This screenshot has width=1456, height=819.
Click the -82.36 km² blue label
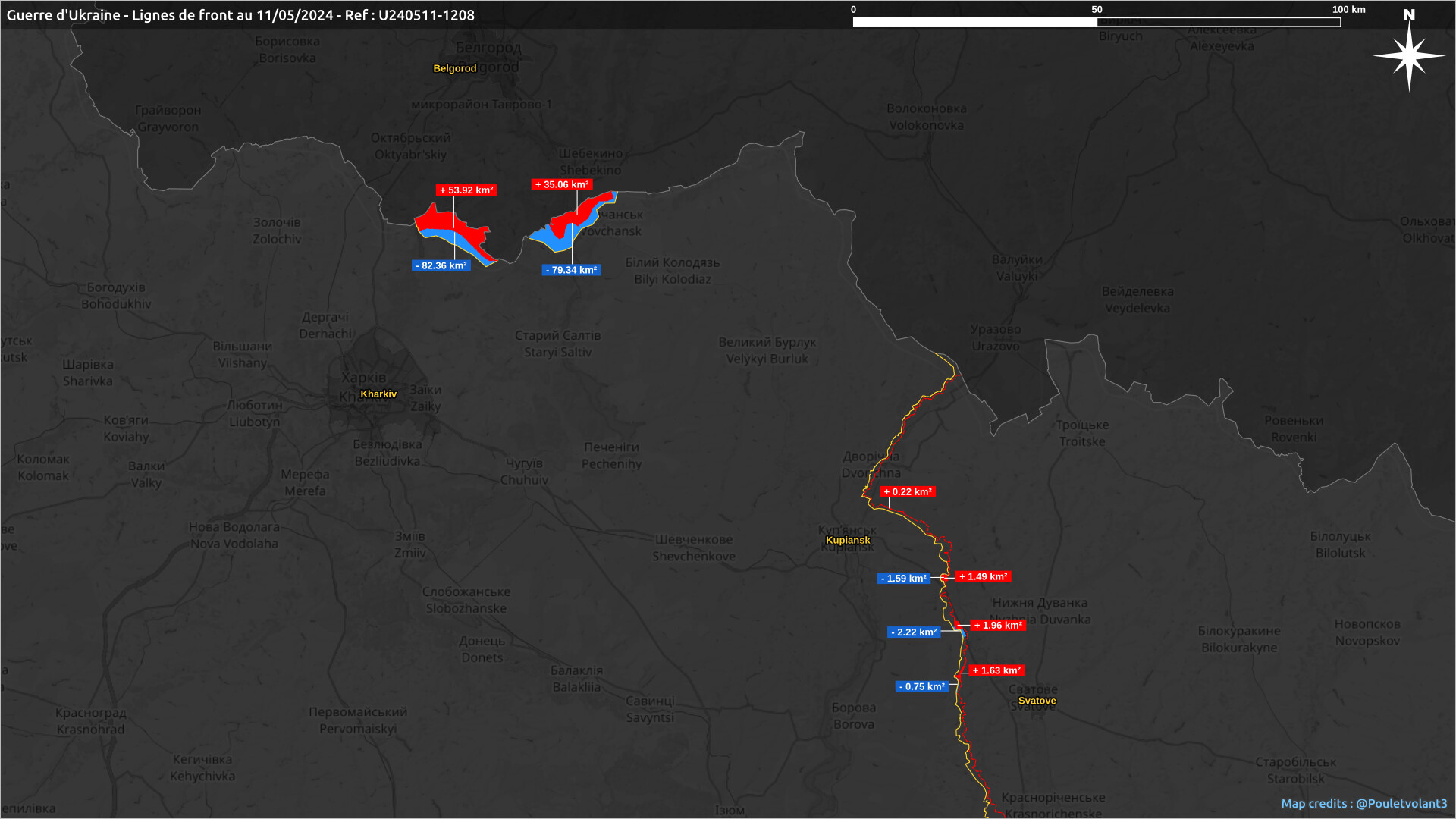click(441, 266)
